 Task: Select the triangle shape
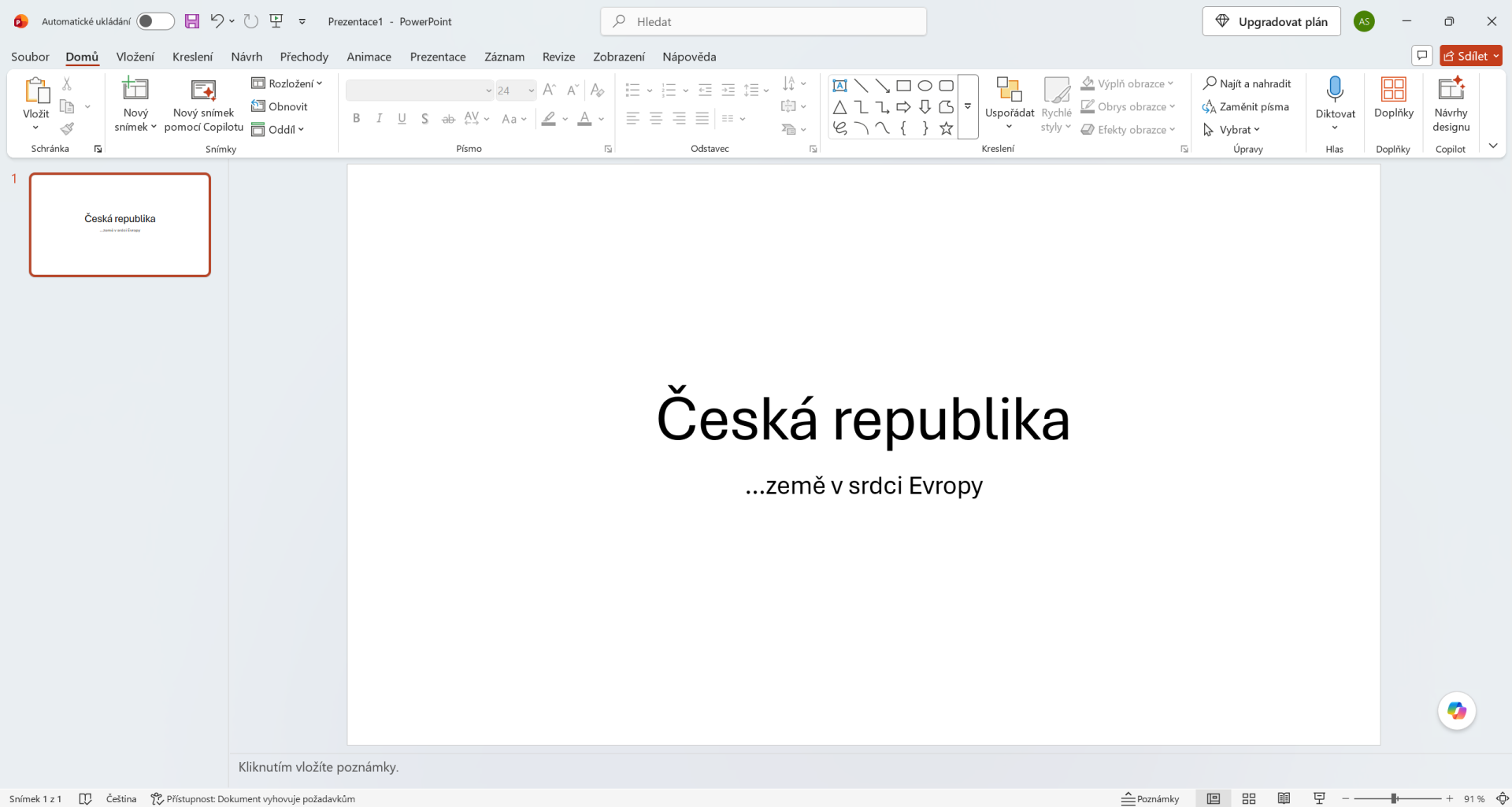coord(840,107)
